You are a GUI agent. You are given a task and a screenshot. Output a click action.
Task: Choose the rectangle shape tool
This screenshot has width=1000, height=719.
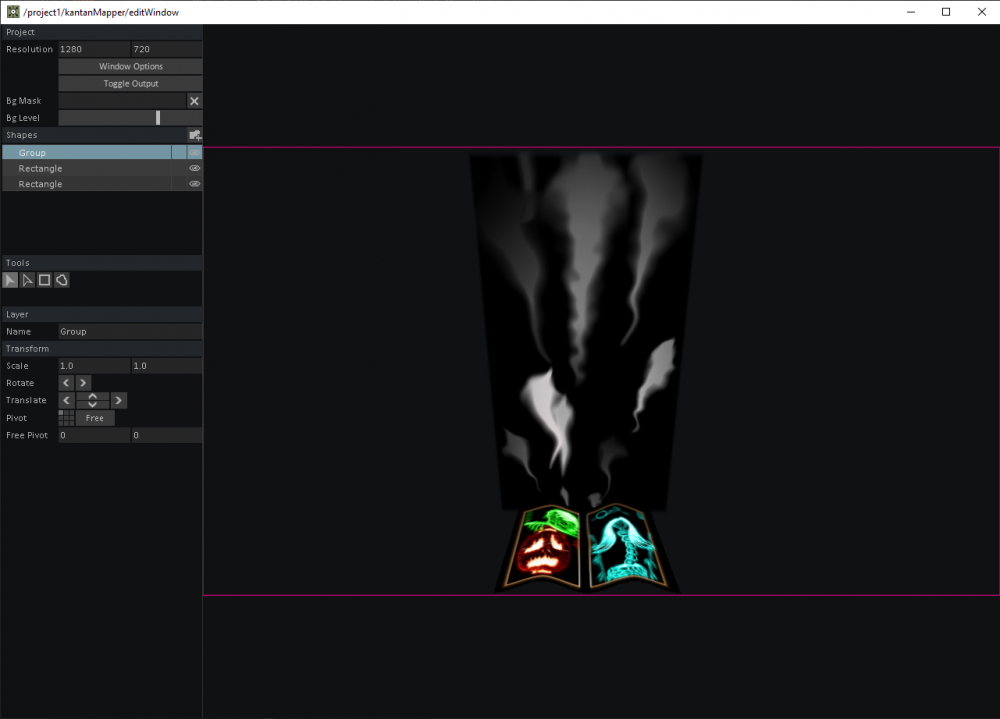coord(45,281)
